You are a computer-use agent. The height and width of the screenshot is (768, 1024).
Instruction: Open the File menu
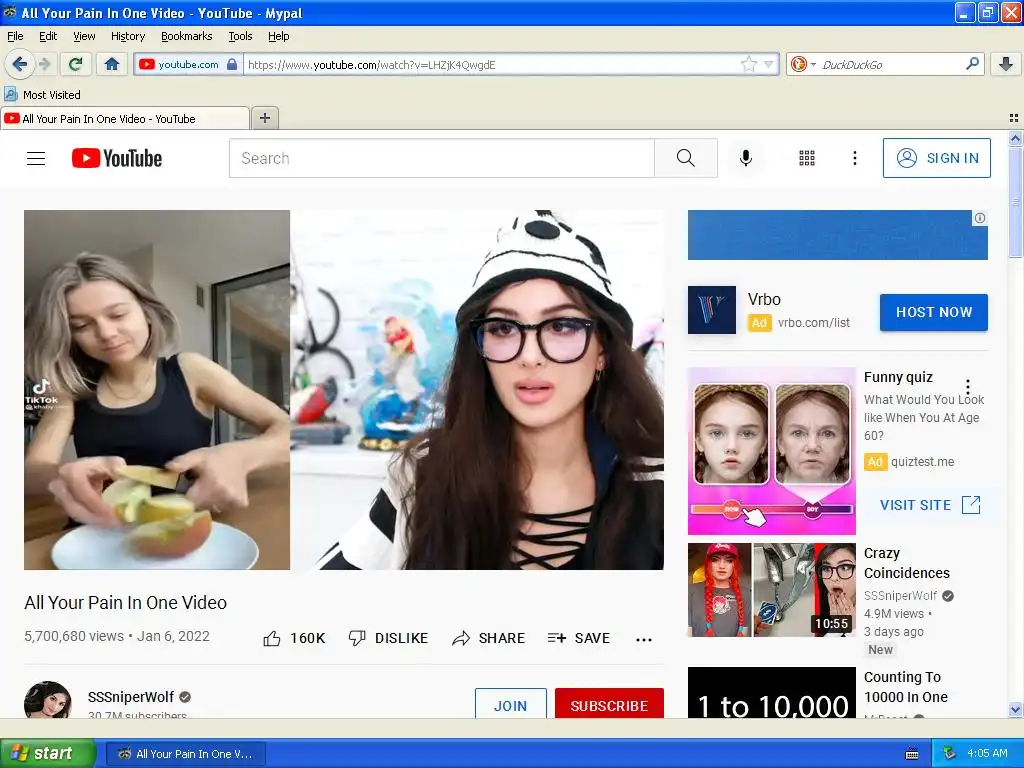pos(15,36)
